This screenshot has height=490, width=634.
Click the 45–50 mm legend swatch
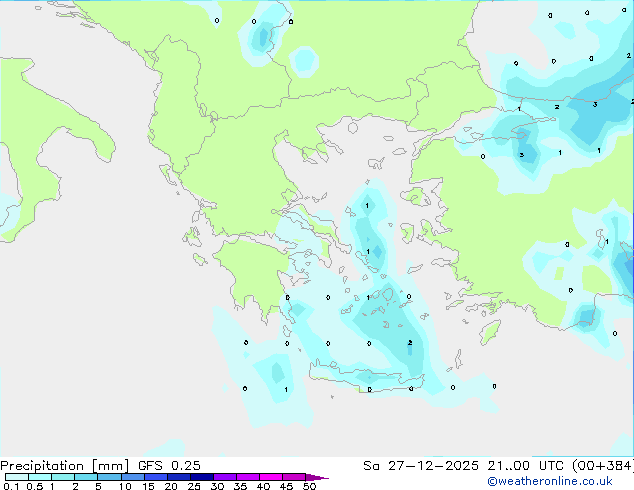coord(293,477)
